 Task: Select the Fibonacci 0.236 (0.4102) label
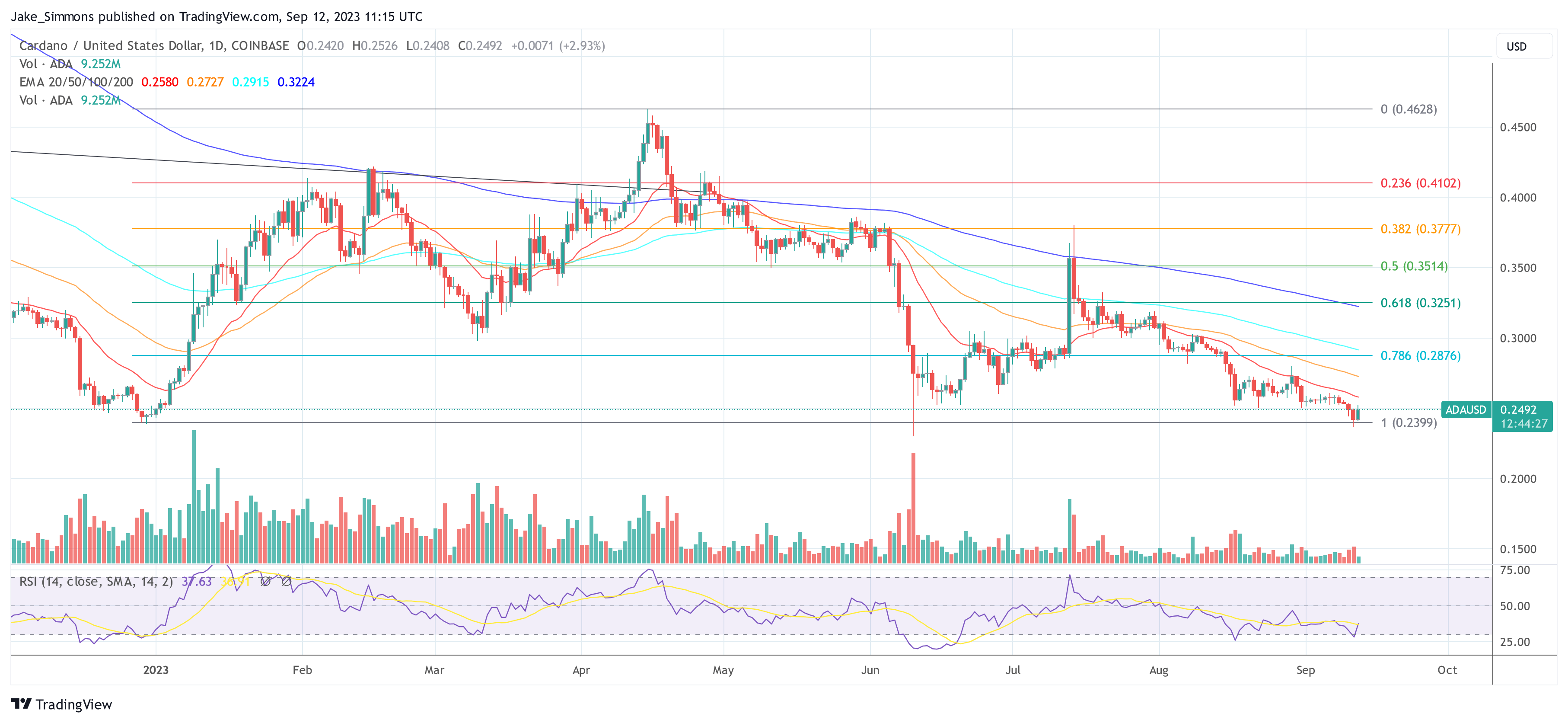pos(1420,183)
